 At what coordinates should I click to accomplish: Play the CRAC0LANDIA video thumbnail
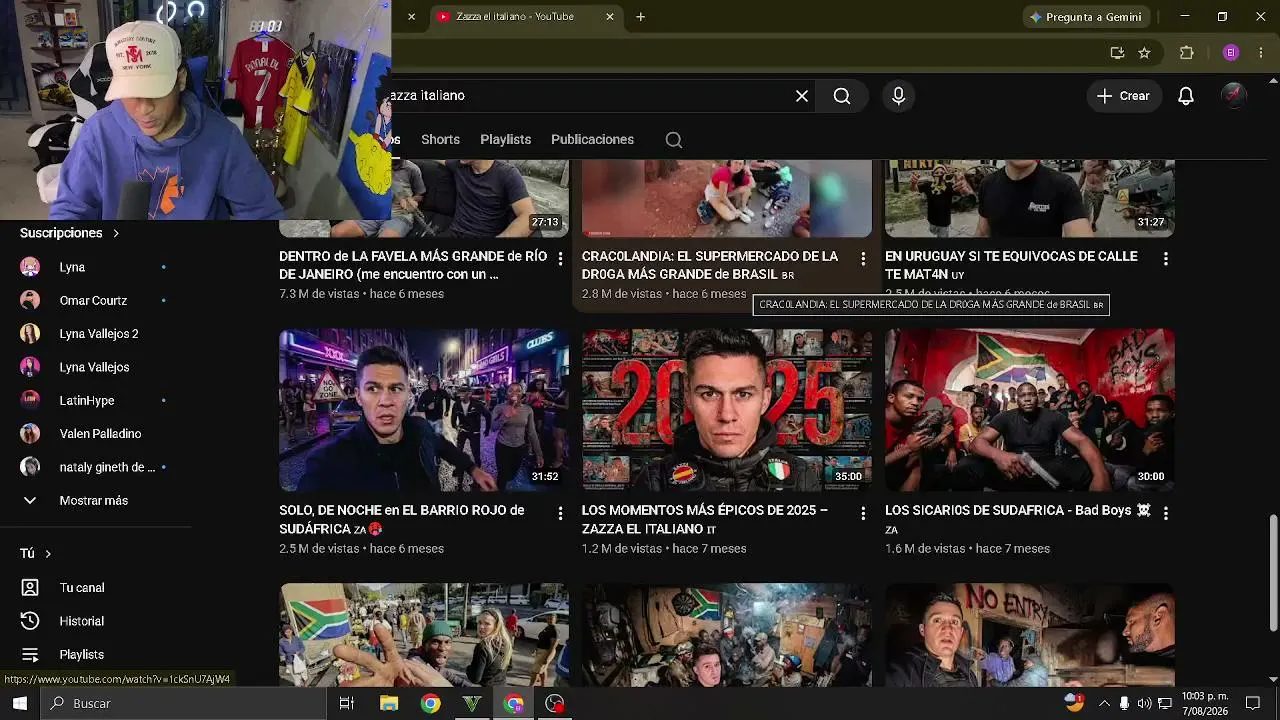pos(727,199)
